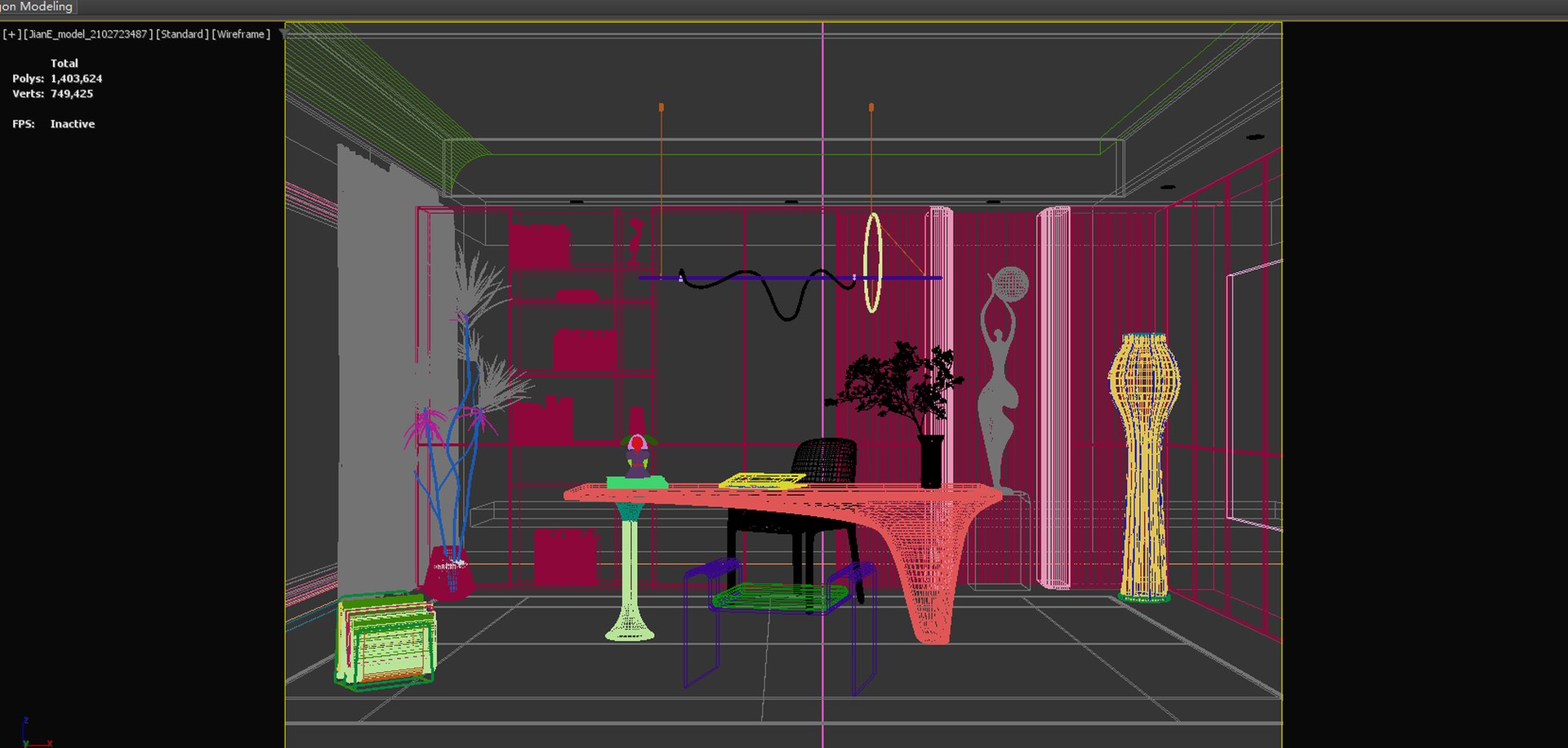Select the crimson plant pot on the floor
1568x748 pixels.
[x=448, y=572]
